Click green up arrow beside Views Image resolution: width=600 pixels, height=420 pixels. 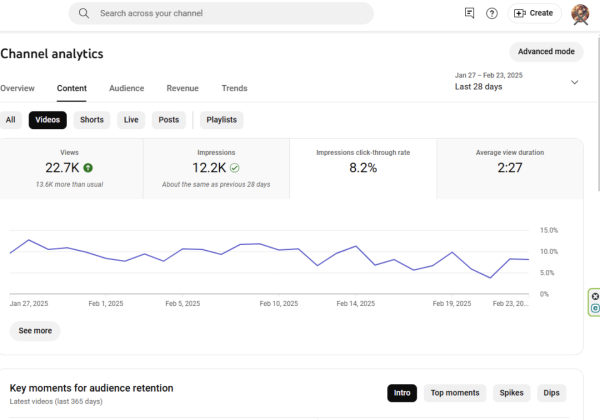tap(88, 168)
